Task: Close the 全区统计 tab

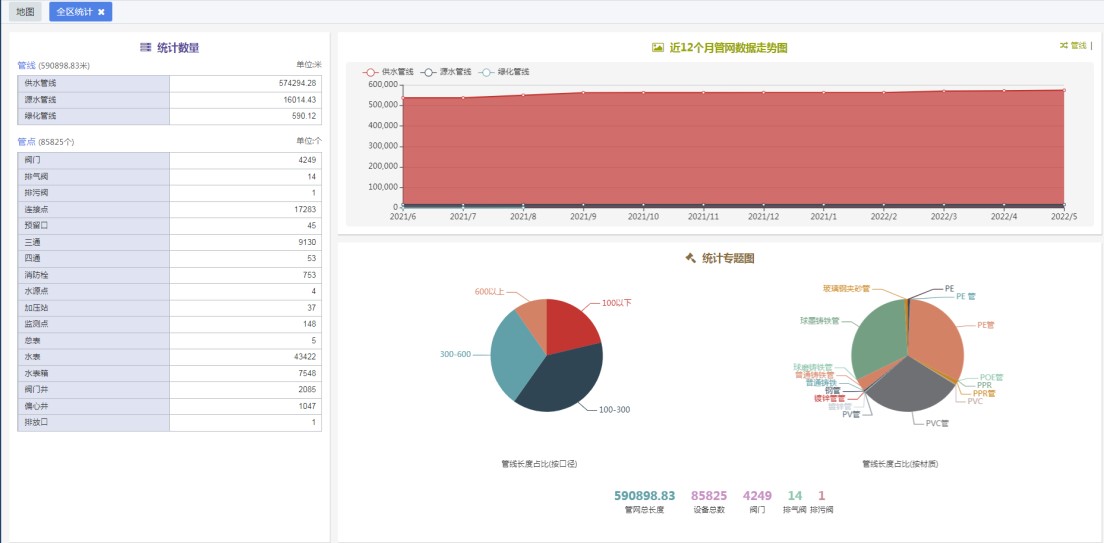Action: coord(101,12)
